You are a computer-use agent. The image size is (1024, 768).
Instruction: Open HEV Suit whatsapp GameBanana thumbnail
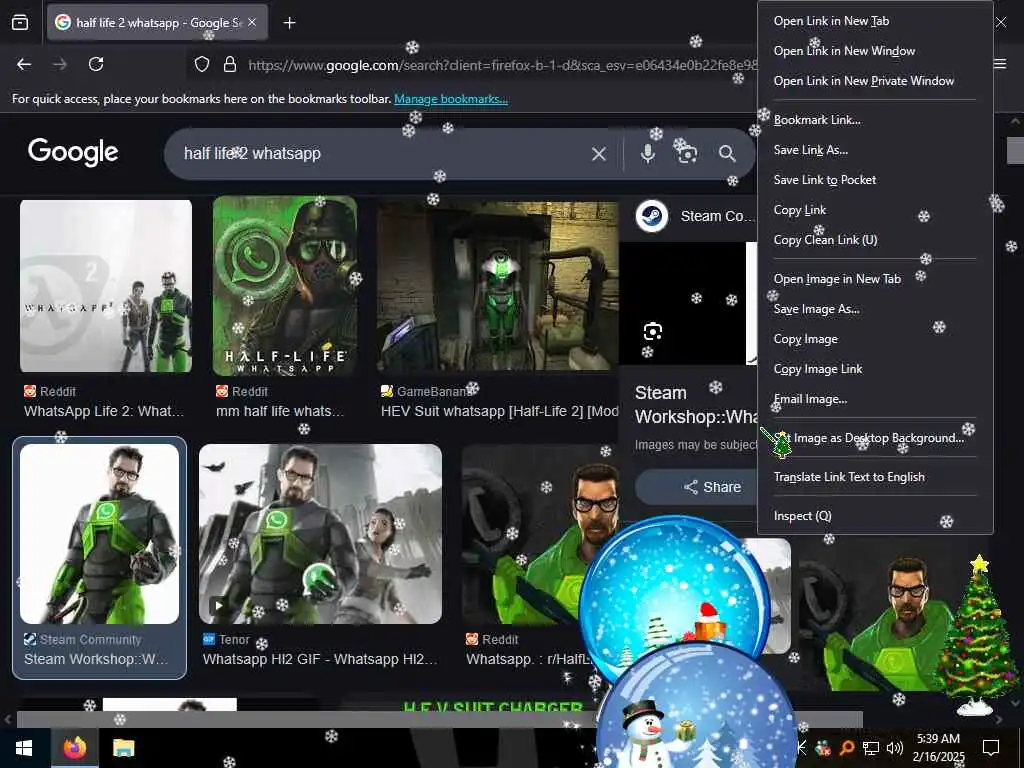coord(498,286)
